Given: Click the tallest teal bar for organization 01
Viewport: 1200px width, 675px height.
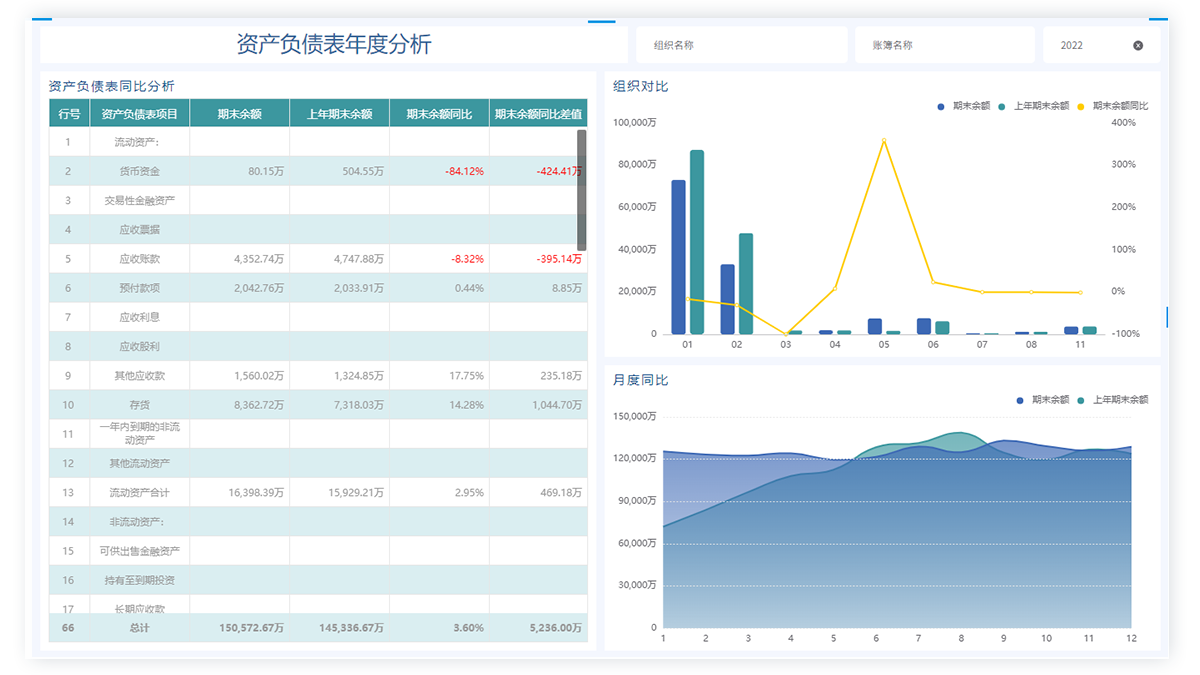Looking at the screenshot, I should coord(697,240).
